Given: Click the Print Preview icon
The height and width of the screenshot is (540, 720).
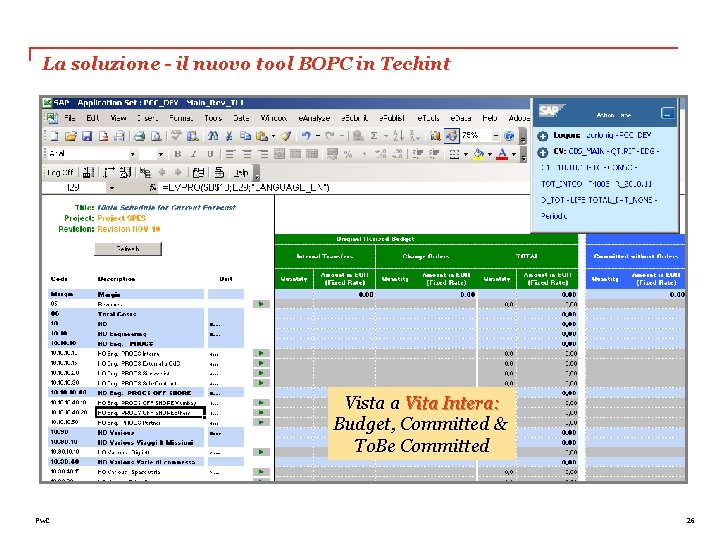Looking at the screenshot, I should point(156,136).
